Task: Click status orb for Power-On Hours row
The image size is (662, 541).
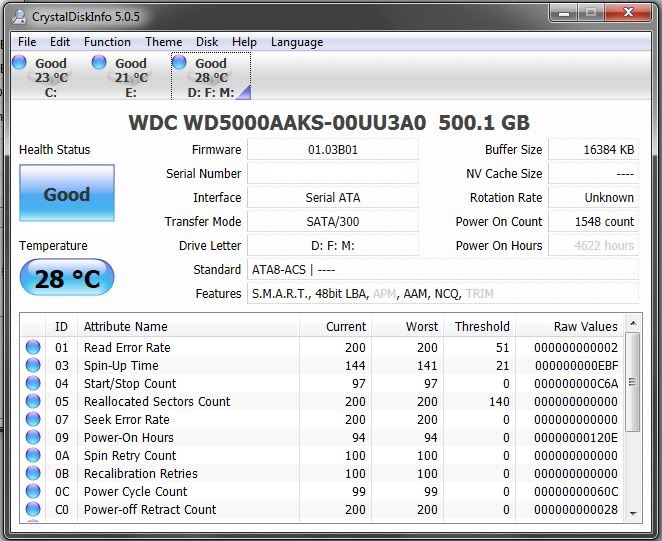Action: [x=34, y=438]
